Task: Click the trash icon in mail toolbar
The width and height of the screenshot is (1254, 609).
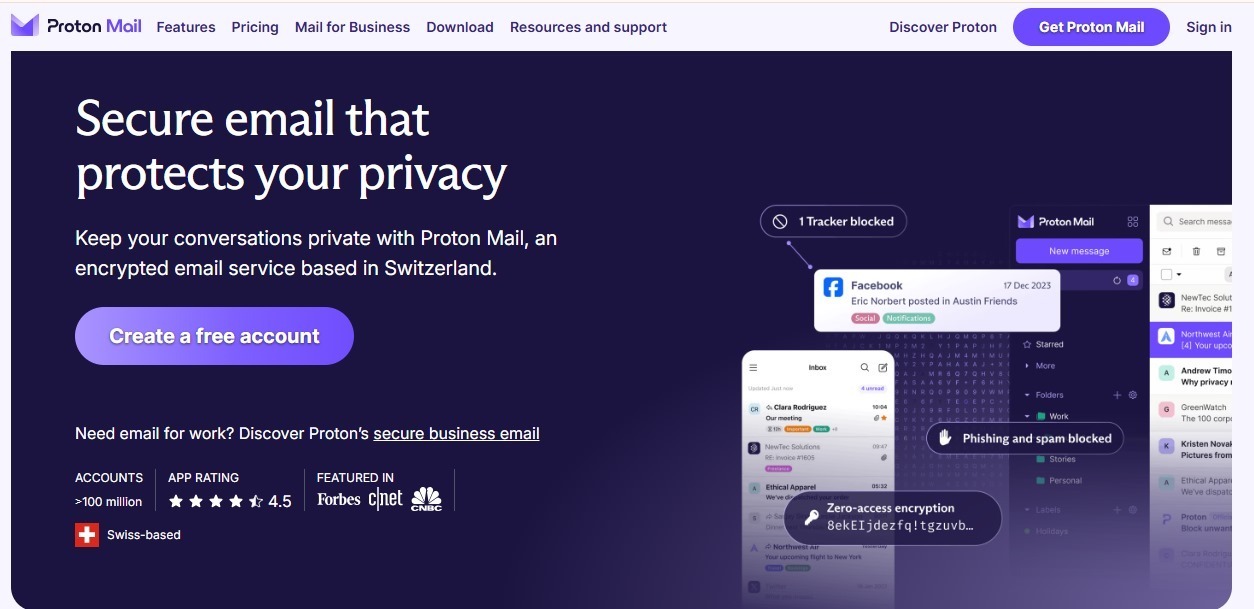Action: (x=1196, y=251)
